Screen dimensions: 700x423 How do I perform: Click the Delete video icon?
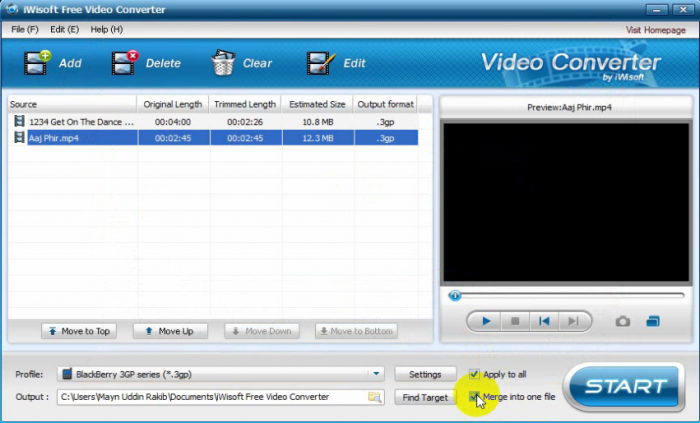[125, 62]
